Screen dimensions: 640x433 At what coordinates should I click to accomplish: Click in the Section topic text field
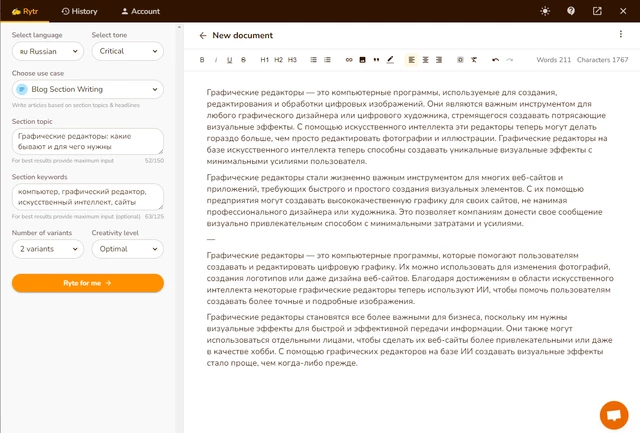(x=88, y=142)
